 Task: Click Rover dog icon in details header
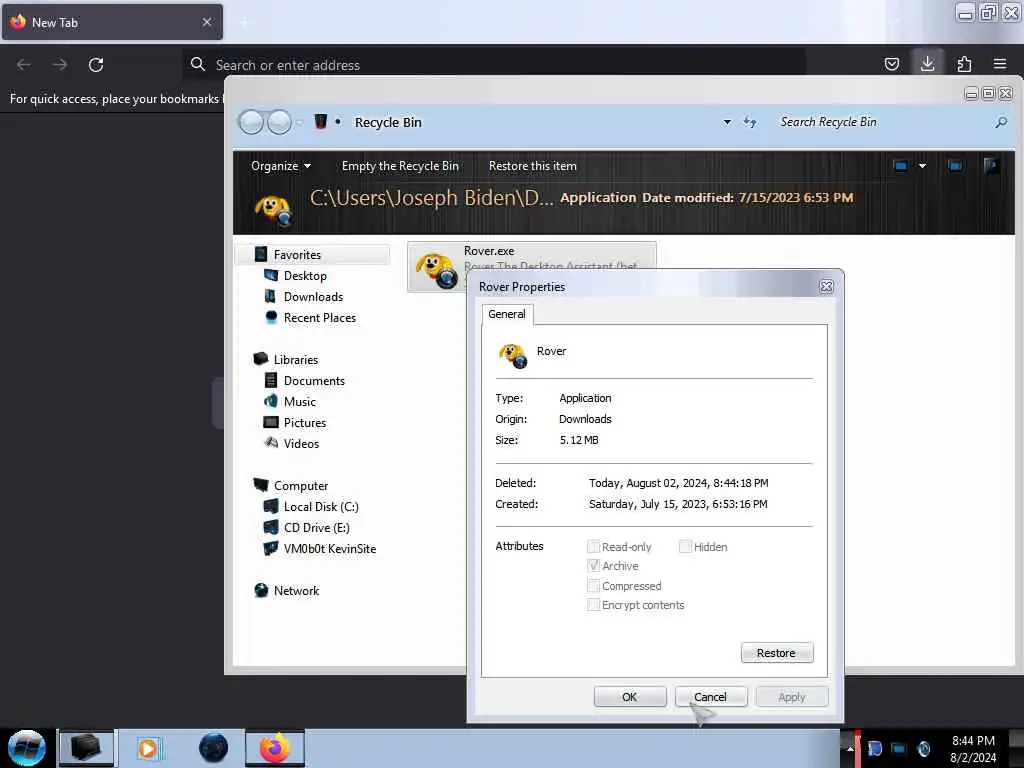pos(273,210)
